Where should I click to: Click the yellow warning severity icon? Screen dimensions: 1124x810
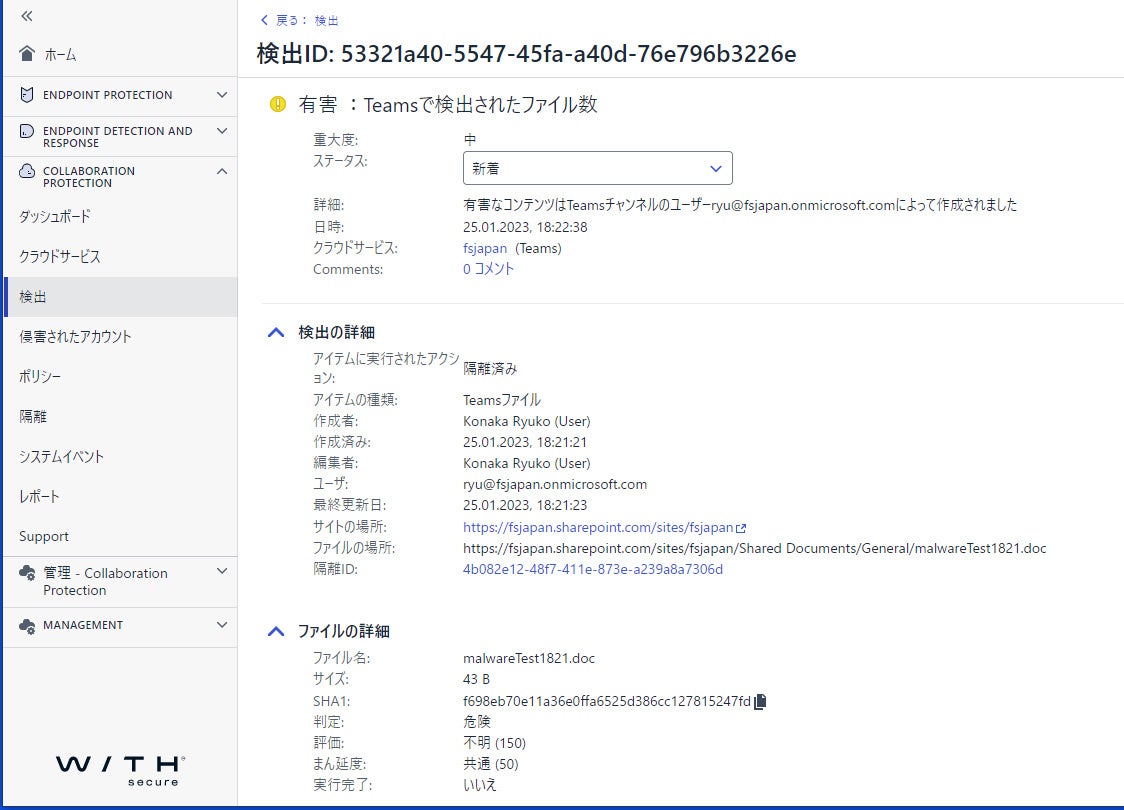coord(277,104)
